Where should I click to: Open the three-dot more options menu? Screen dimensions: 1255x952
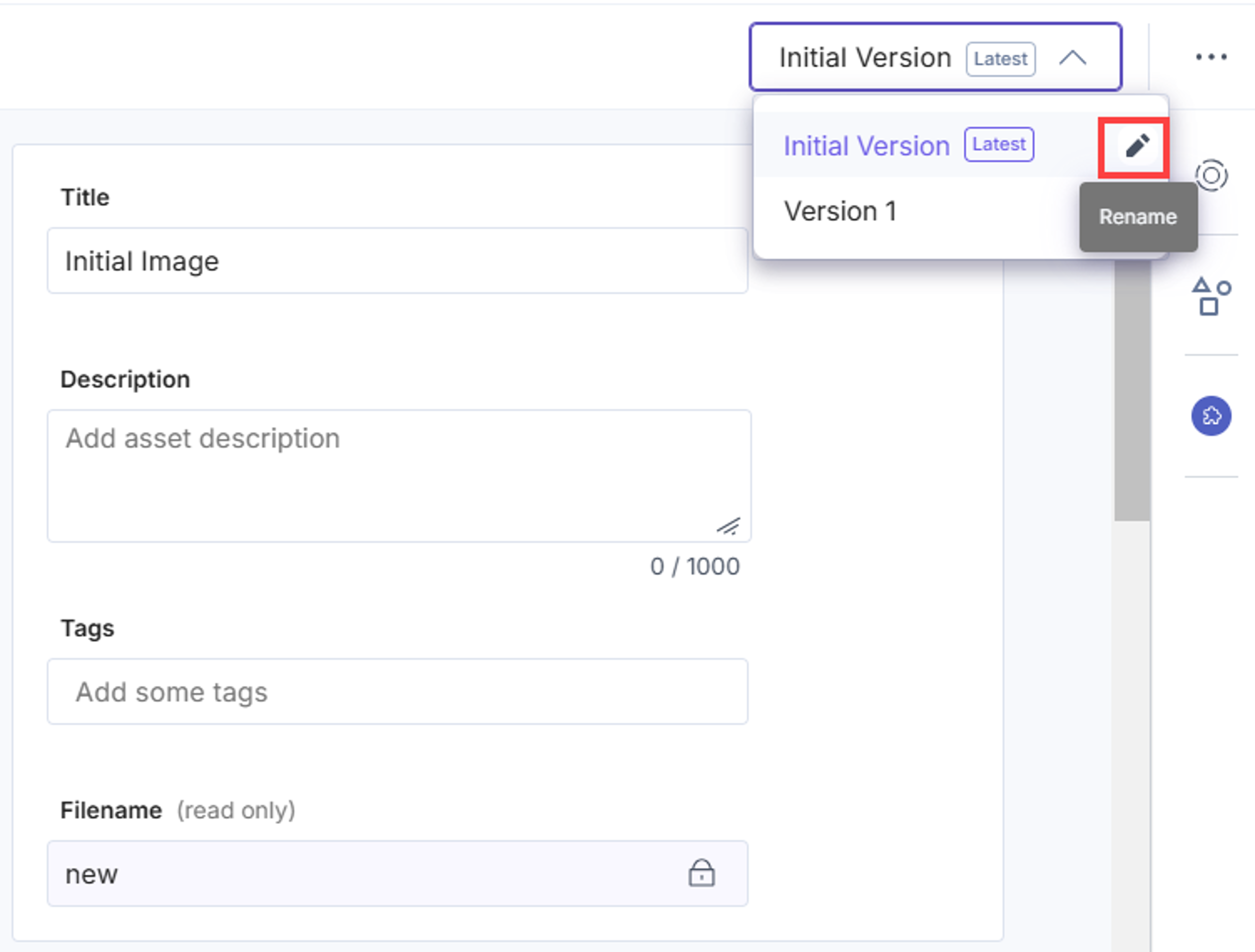tap(1211, 57)
